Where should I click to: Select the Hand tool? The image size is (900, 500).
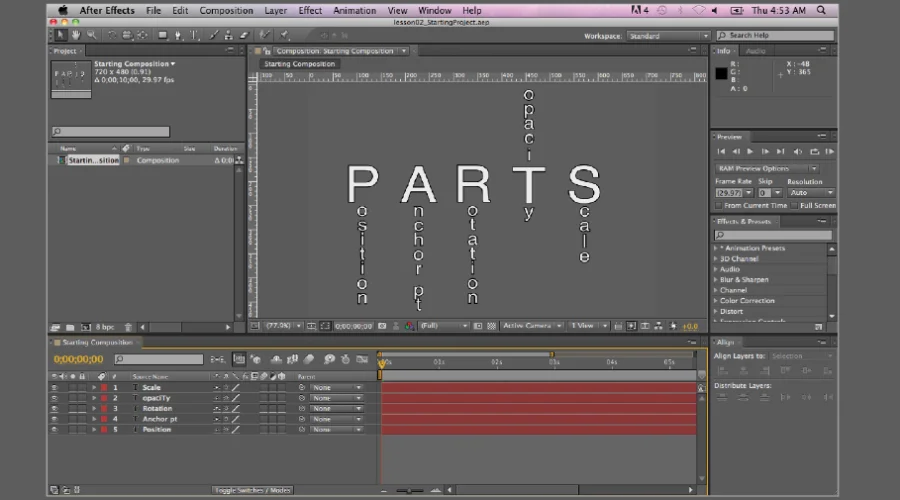[x=76, y=36]
